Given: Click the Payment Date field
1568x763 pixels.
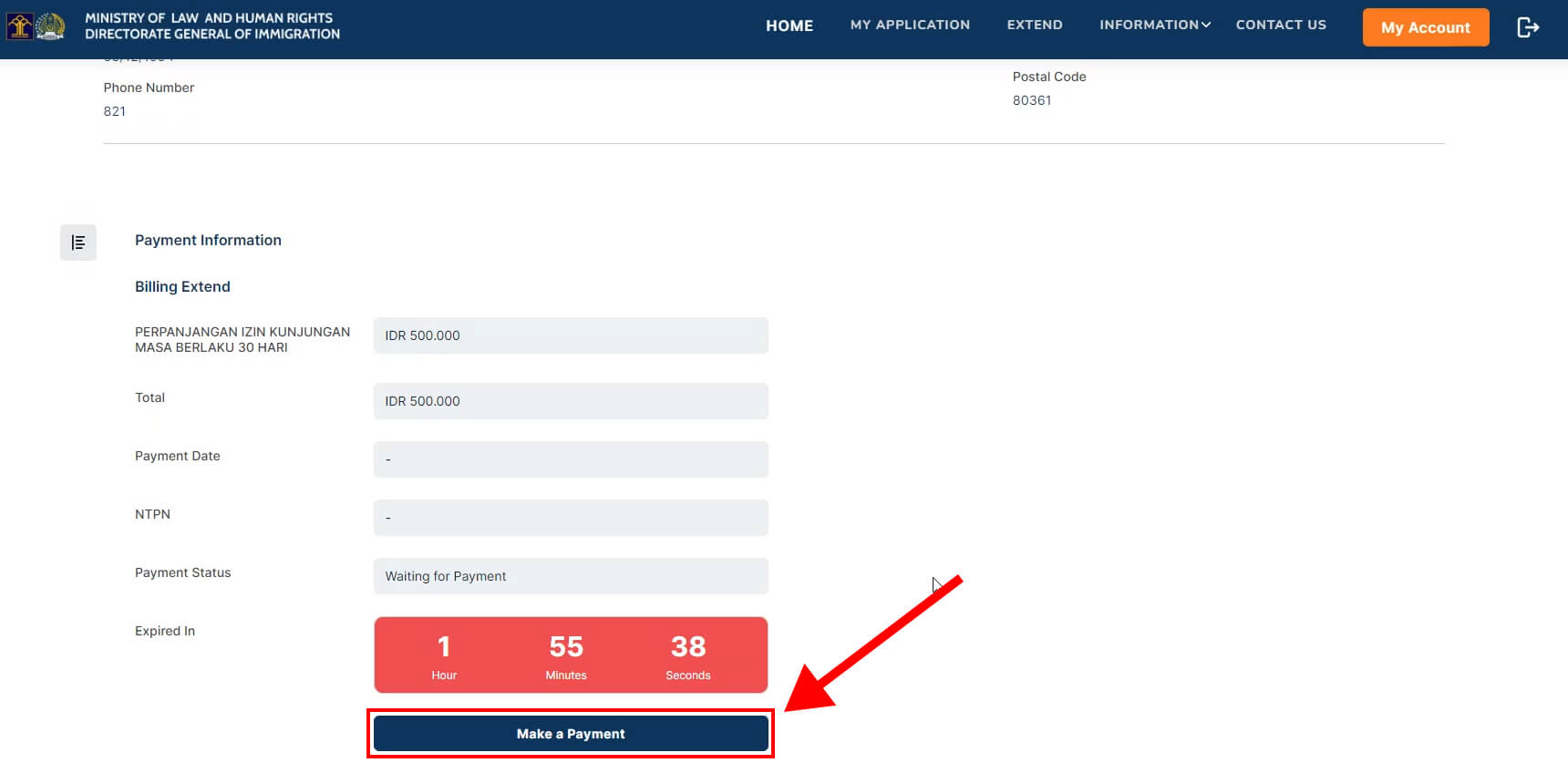Looking at the screenshot, I should click(571, 459).
